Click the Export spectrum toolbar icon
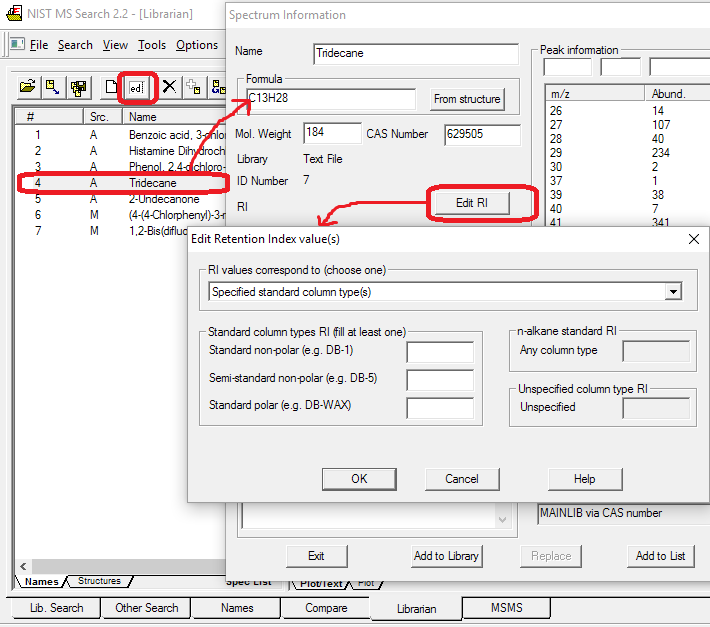 (x=53, y=86)
